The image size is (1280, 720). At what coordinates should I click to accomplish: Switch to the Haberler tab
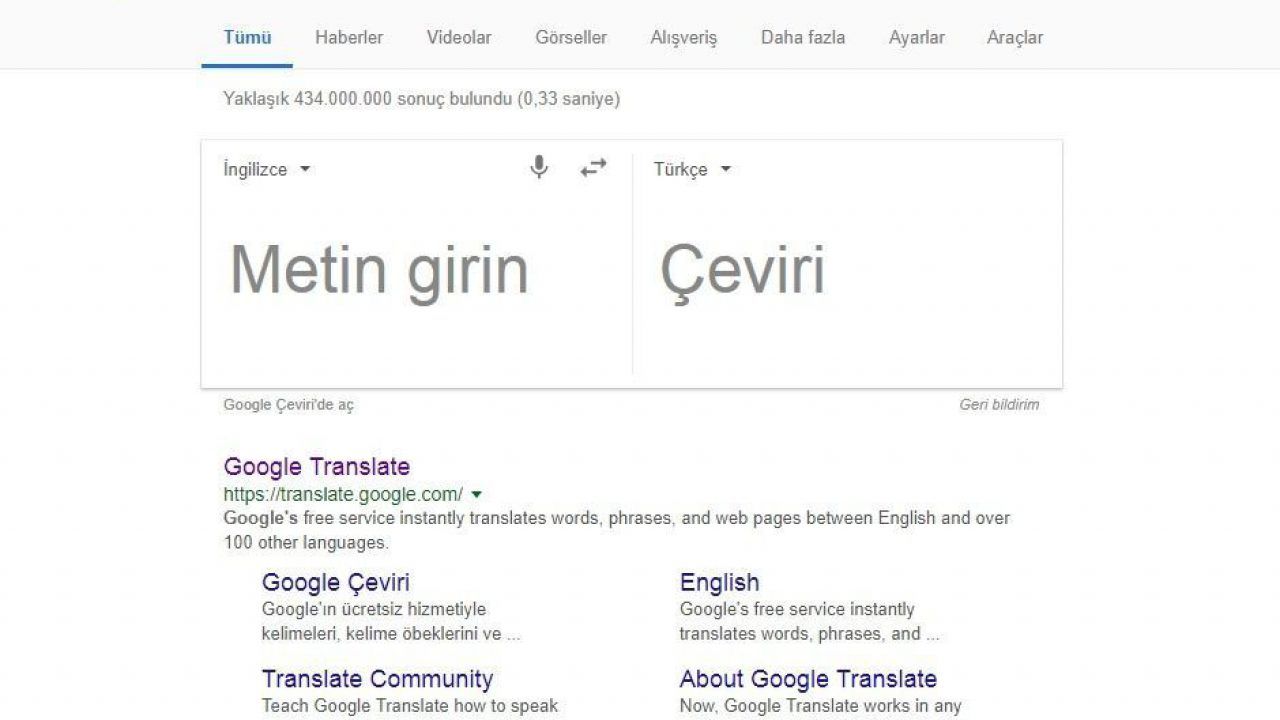[349, 37]
